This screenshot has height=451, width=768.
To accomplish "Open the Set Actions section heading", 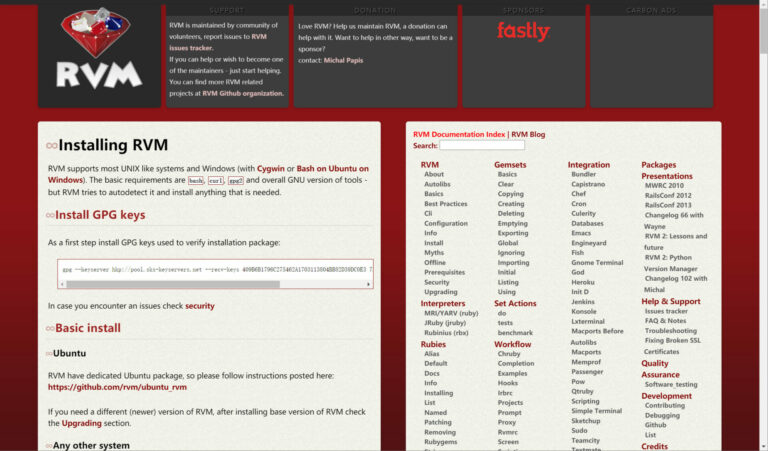I will [x=515, y=303].
